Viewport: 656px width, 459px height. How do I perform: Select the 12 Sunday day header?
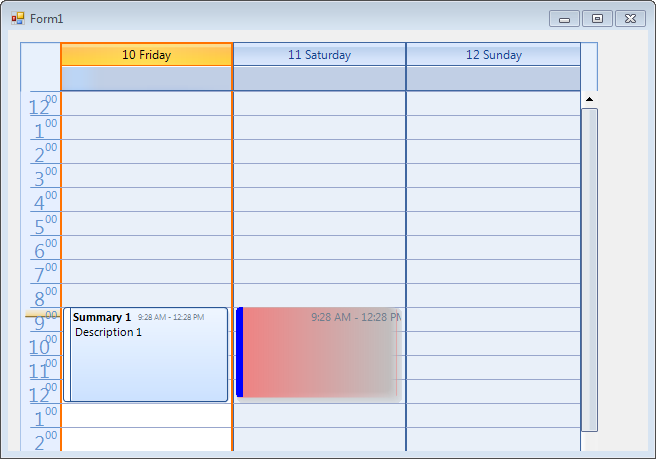tap(493, 54)
